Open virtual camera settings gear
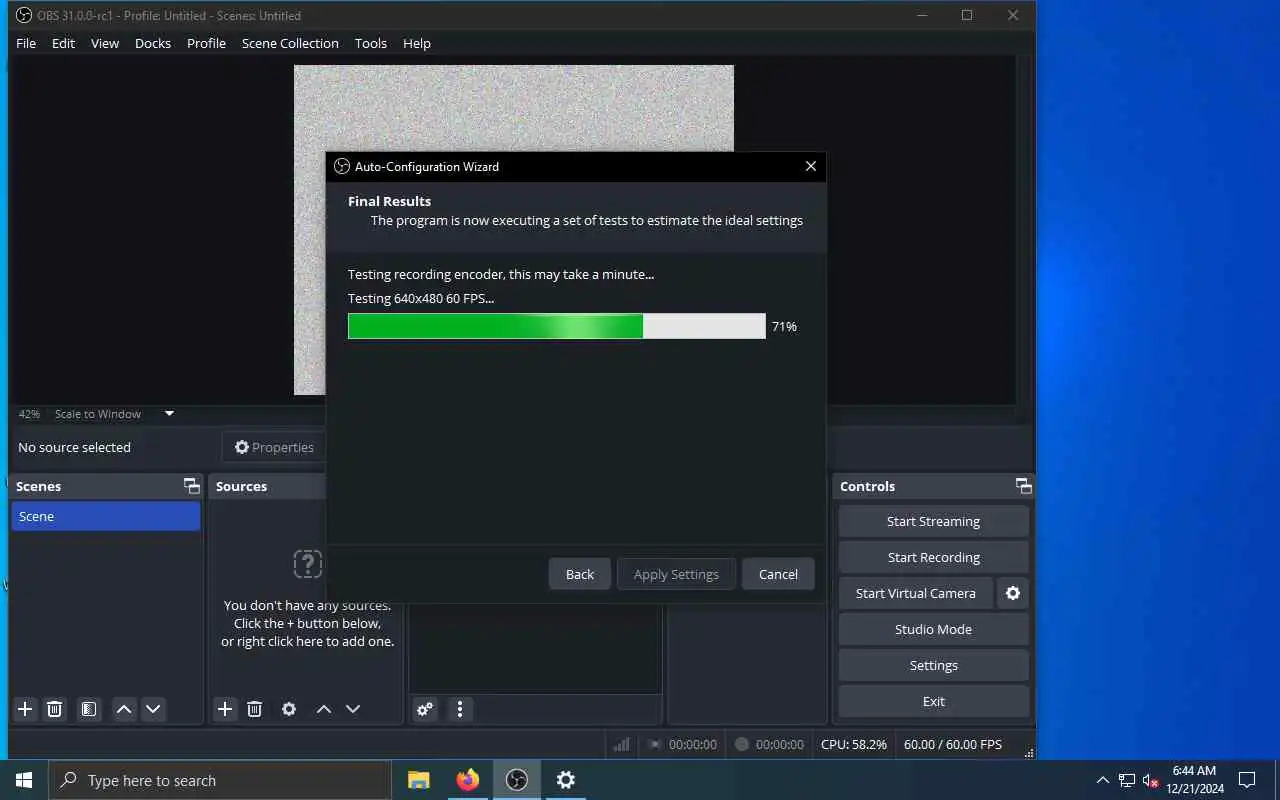The height and width of the screenshot is (800, 1280). click(1013, 593)
